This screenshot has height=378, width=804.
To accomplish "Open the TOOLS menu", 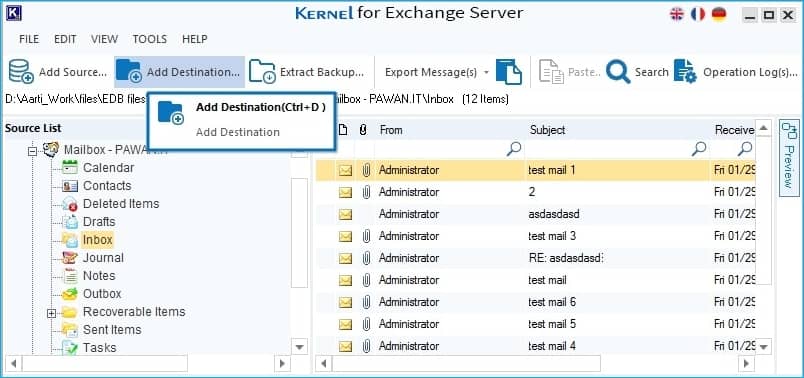I will (x=150, y=39).
